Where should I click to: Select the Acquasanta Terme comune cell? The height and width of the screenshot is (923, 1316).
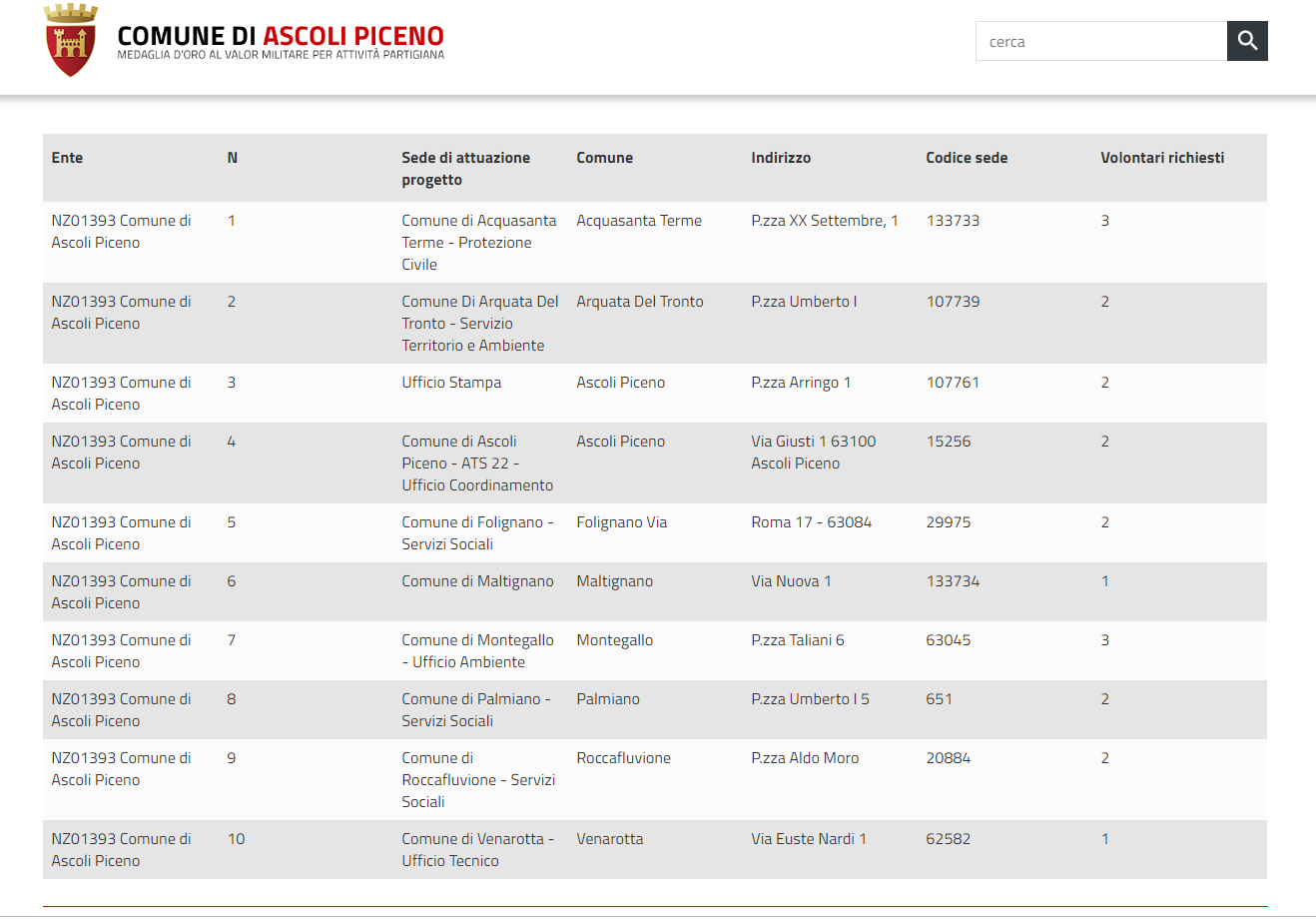point(639,221)
